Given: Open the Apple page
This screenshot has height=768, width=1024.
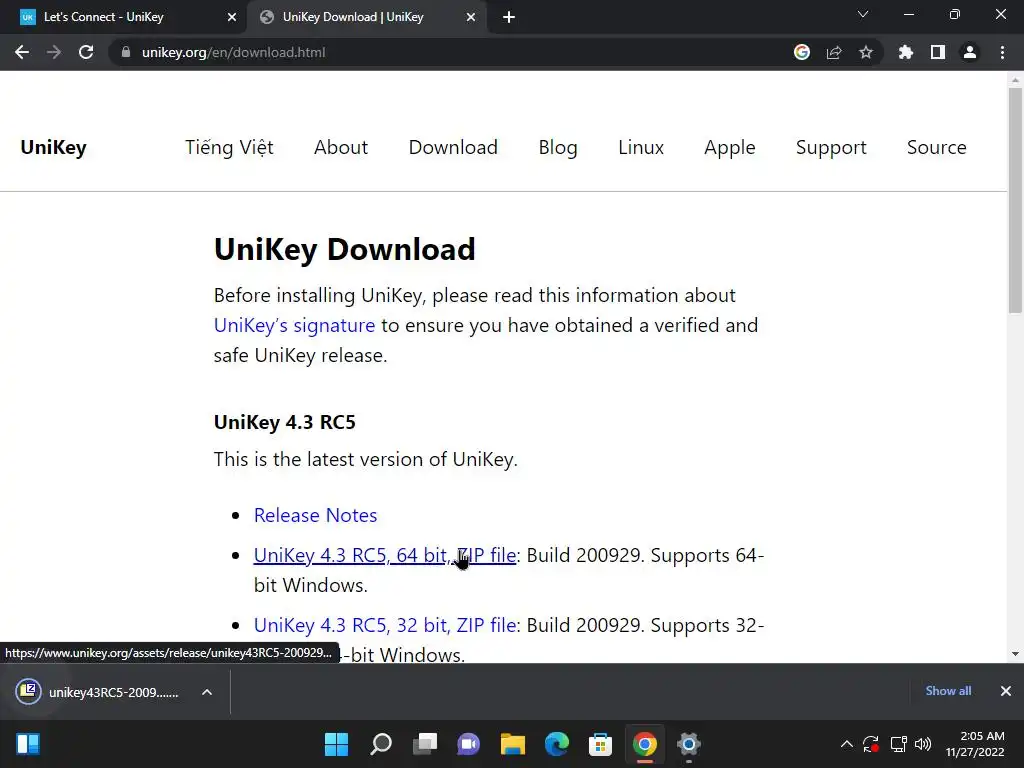Looking at the screenshot, I should pos(729,148).
